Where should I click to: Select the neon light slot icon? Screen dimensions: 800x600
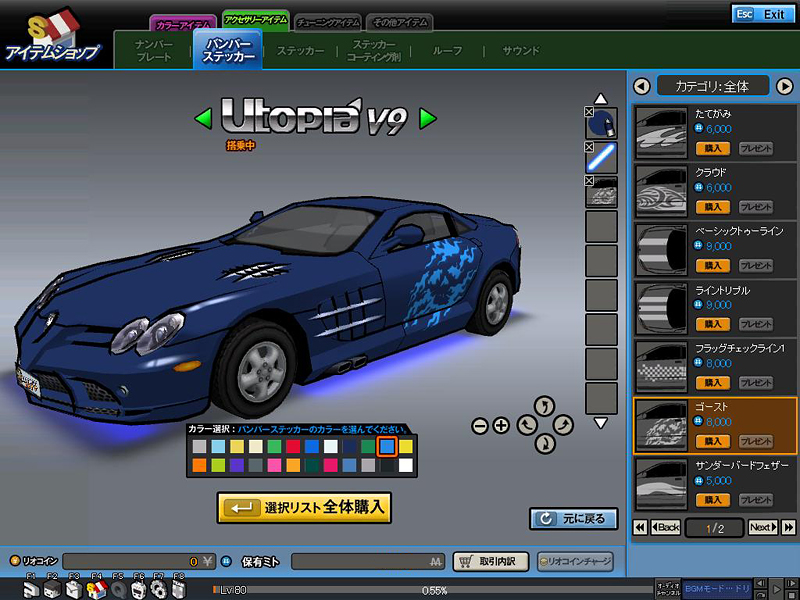[x=603, y=158]
